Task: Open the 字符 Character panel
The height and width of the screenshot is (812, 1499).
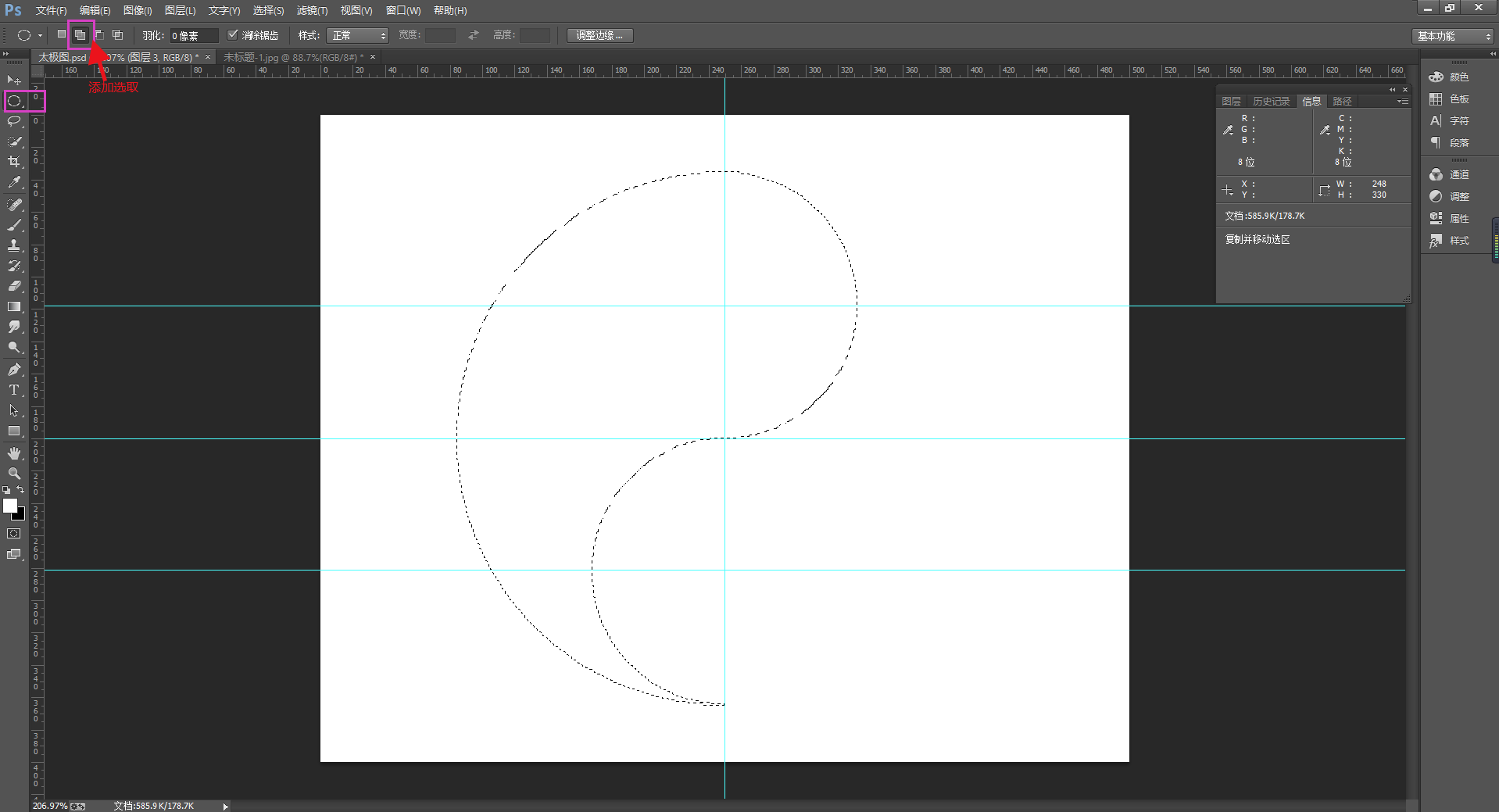Action: click(1450, 120)
